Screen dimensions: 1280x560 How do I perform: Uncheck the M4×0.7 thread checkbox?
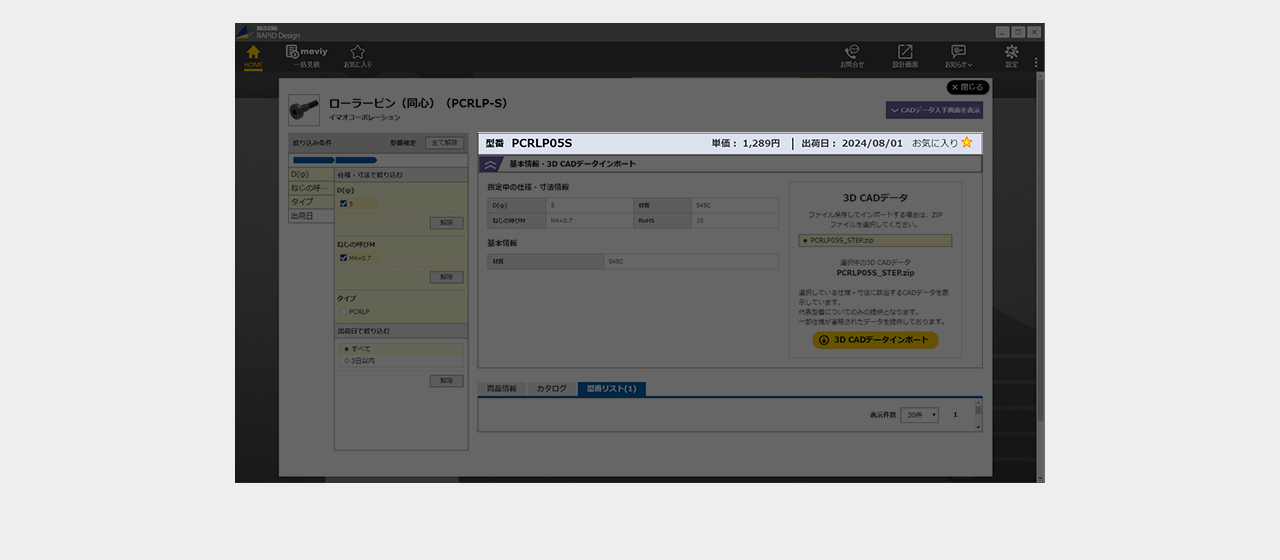pyautogui.click(x=343, y=258)
